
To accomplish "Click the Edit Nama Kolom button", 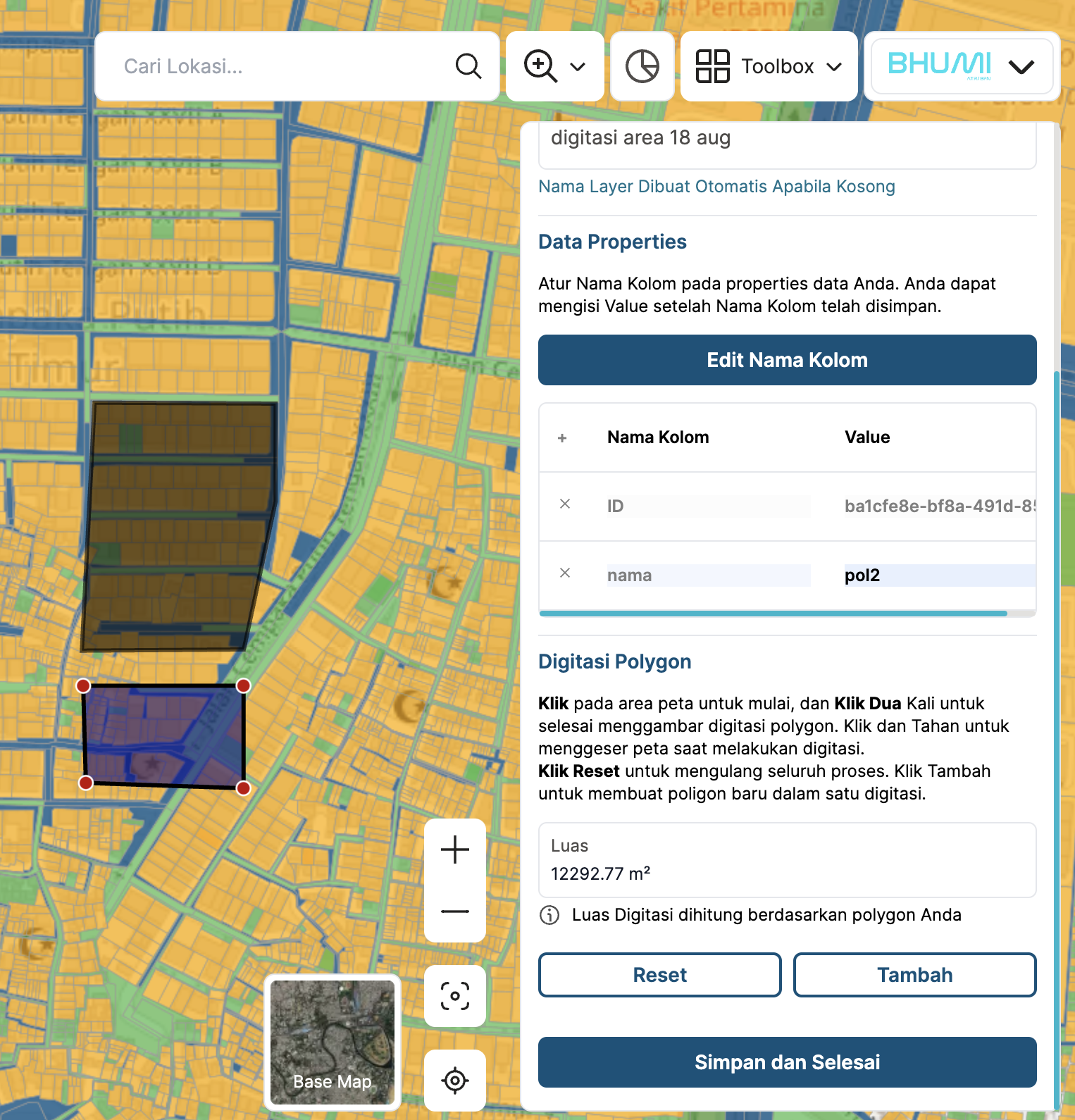I will [787, 360].
